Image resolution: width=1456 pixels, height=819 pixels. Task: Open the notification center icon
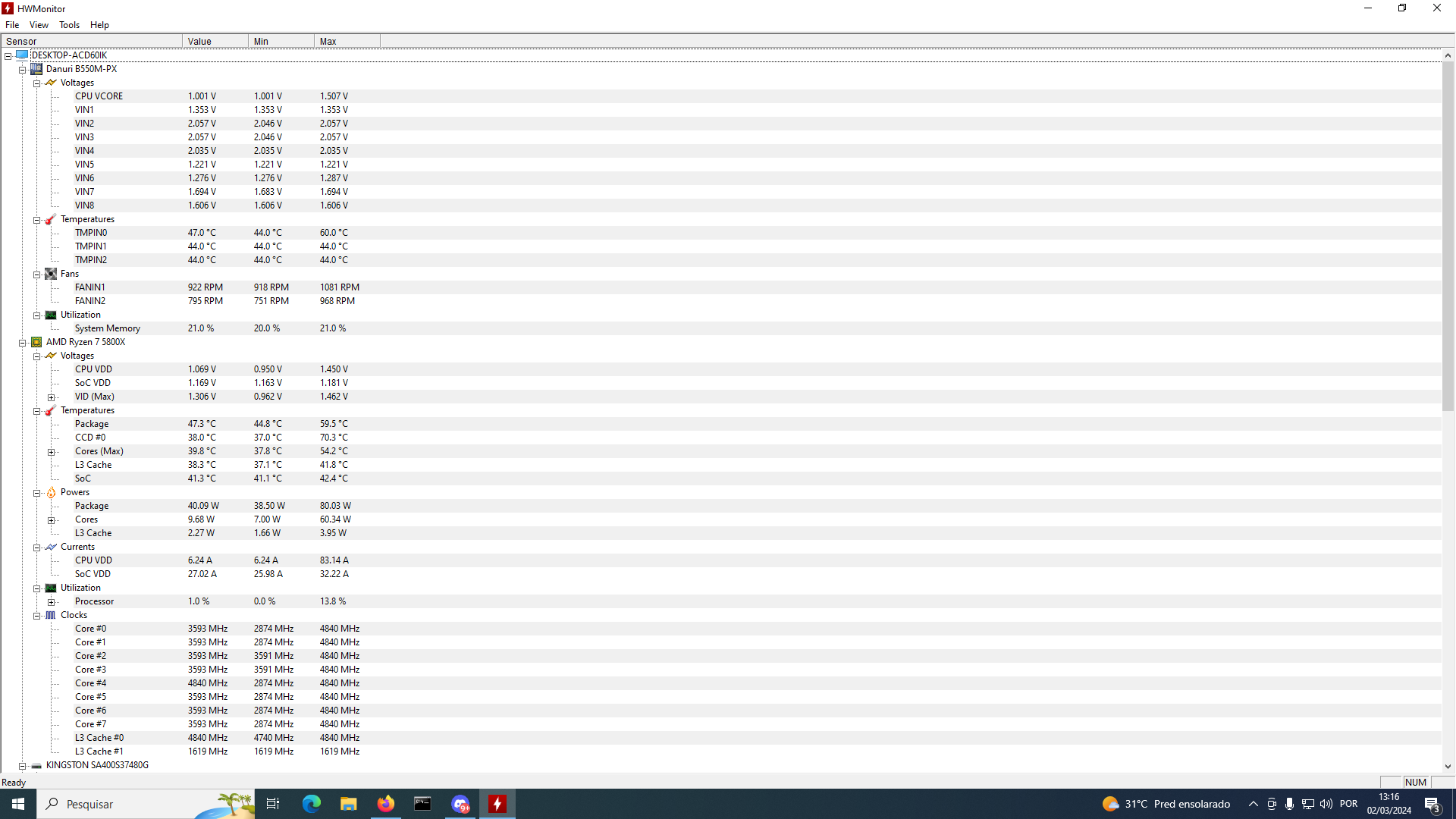click(x=1432, y=804)
